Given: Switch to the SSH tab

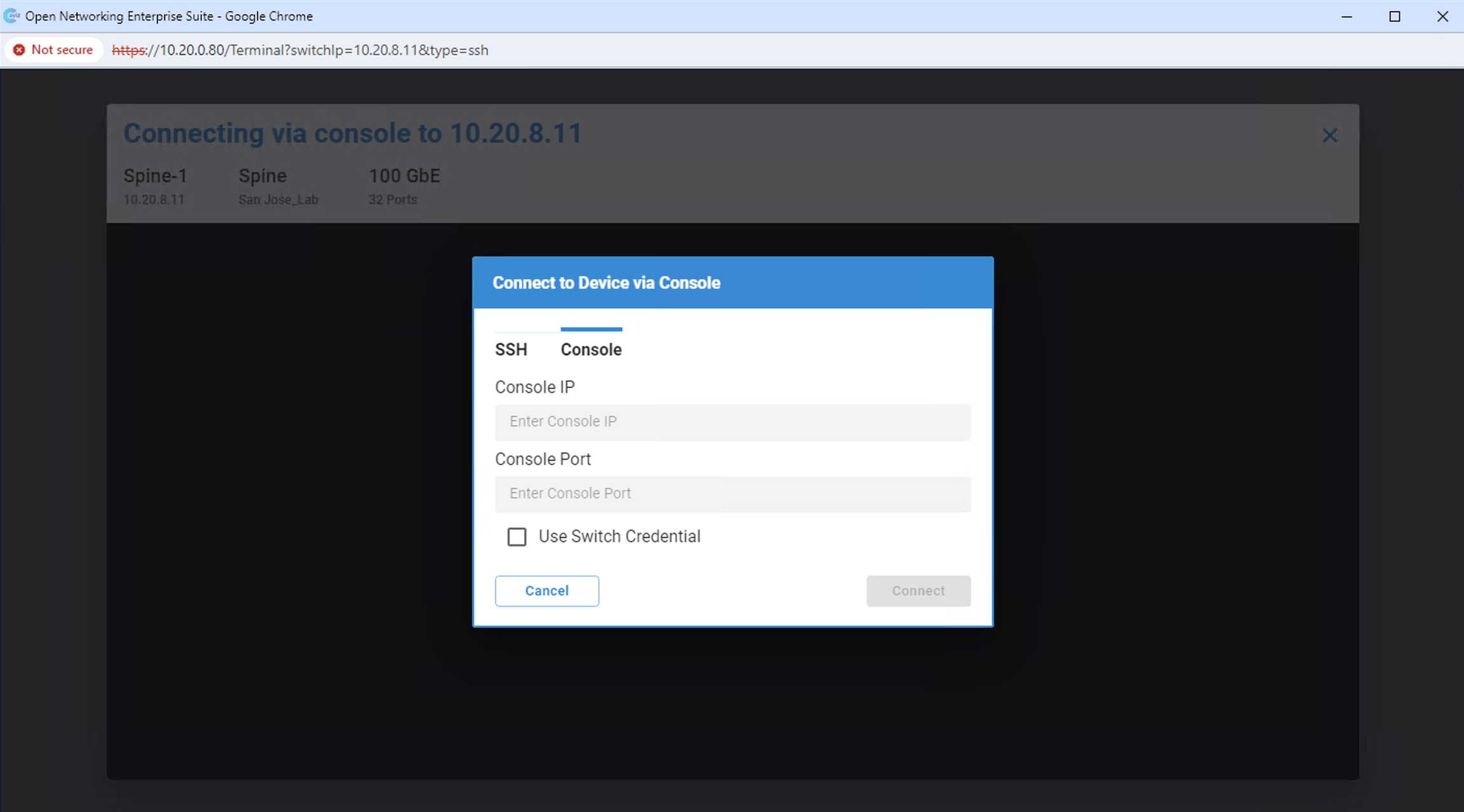Looking at the screenshot, I should click(x=511, y=349).
